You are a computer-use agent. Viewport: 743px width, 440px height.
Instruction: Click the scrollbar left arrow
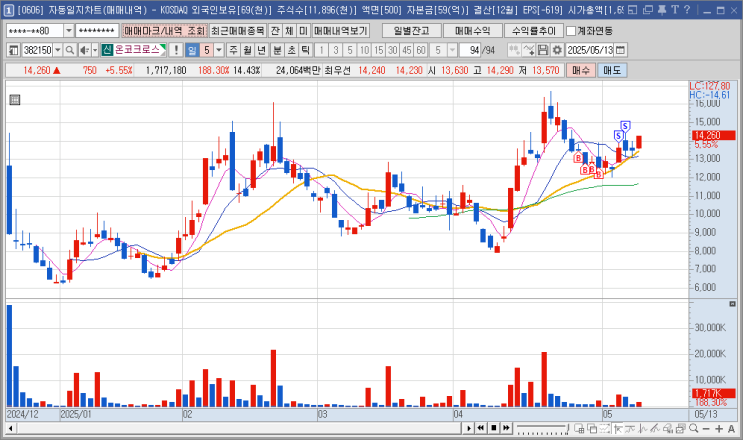(10, 428)
